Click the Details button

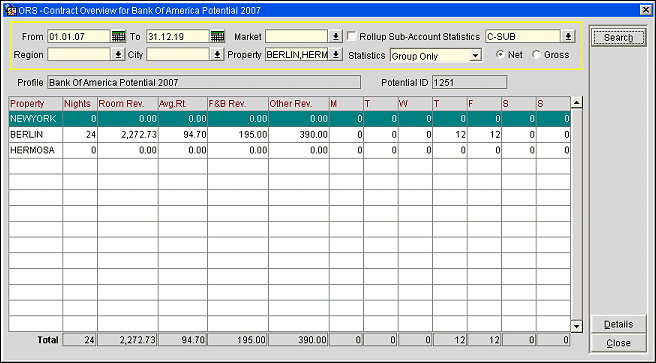pyautogui.click(x=618, y=324)
